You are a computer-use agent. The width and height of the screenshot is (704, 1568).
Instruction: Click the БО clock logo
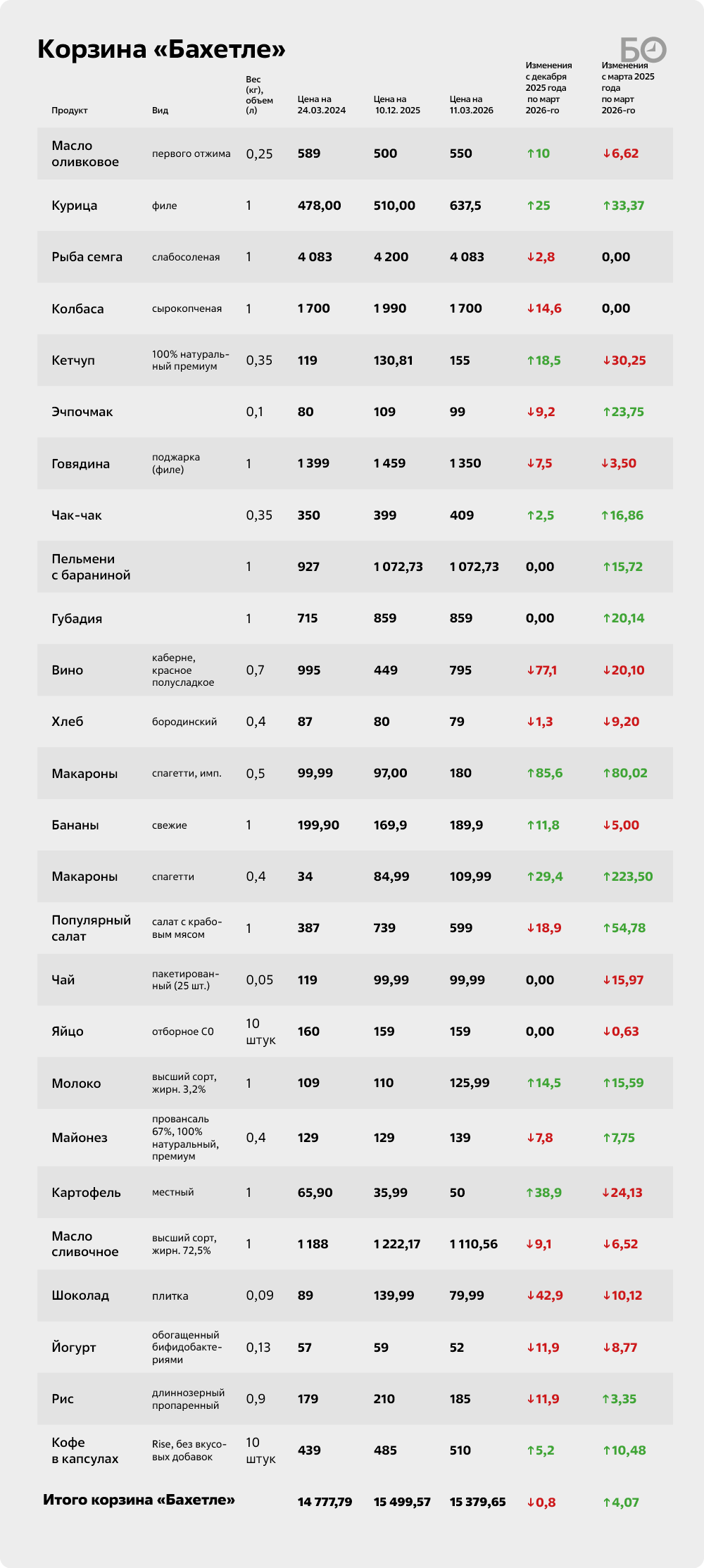point(643,49)
